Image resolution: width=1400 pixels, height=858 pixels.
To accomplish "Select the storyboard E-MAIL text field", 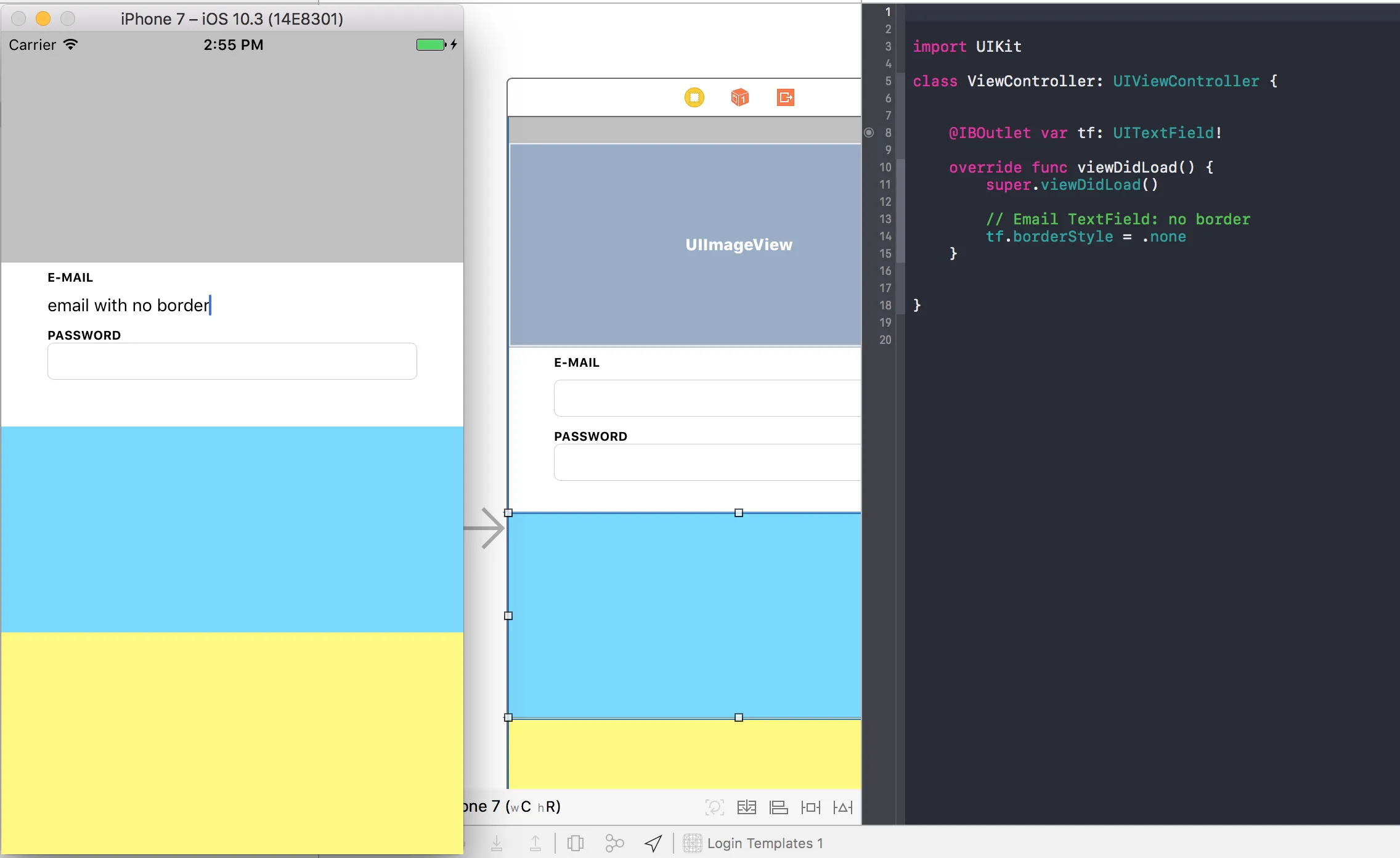I will [x=706, y=398].
